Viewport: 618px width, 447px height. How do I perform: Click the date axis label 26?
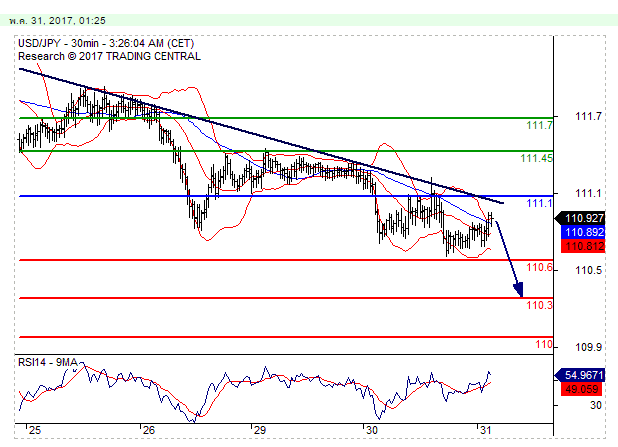pyautogui.click(x=149, y=430)
